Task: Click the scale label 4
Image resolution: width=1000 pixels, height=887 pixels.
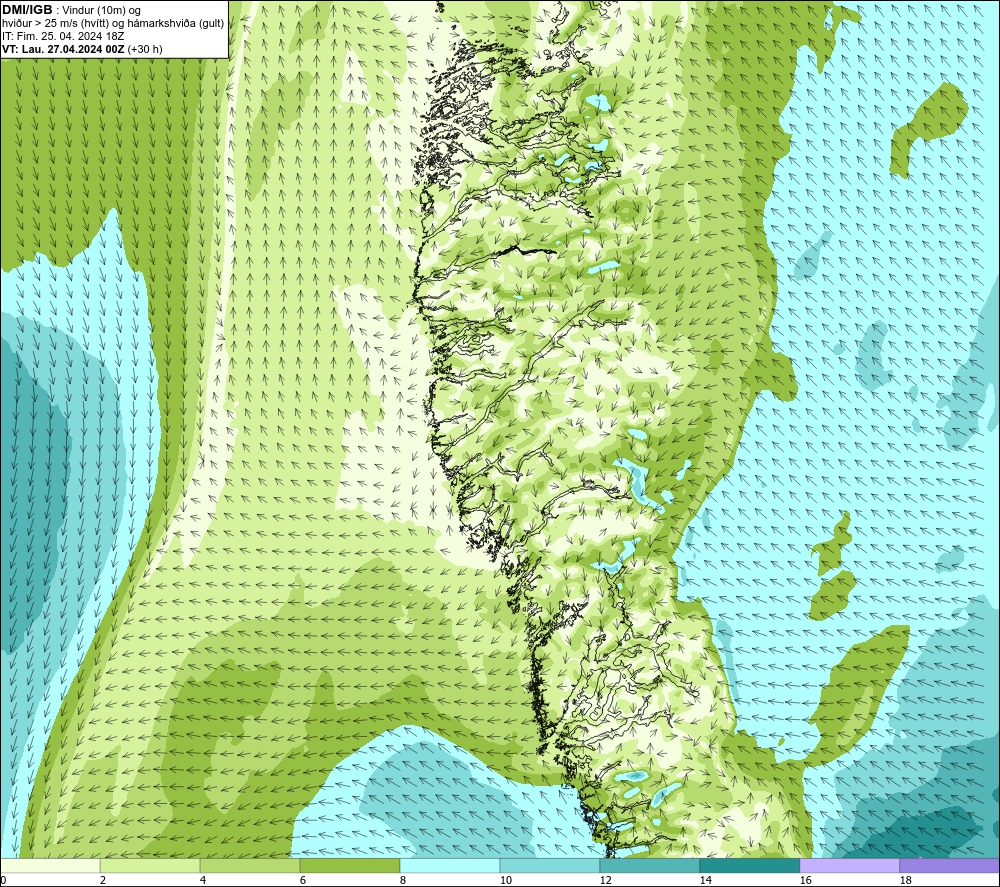Action: 203,880
